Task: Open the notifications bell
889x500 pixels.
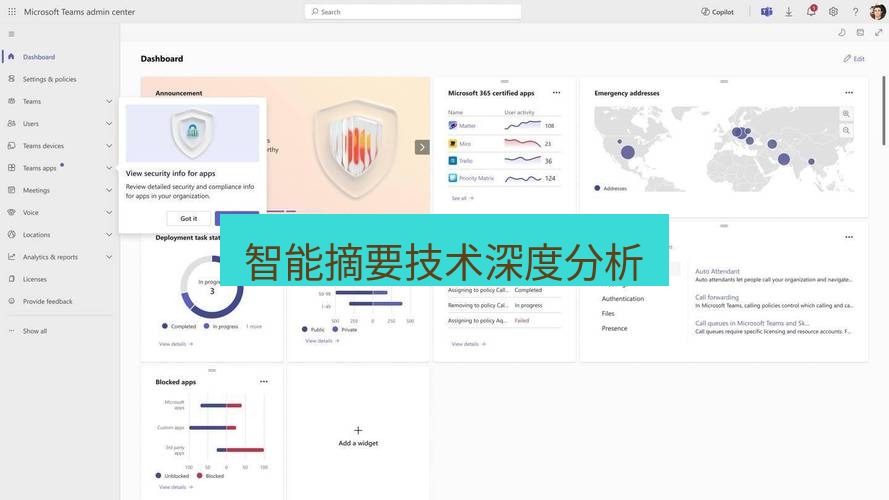Action: [811, 11]
